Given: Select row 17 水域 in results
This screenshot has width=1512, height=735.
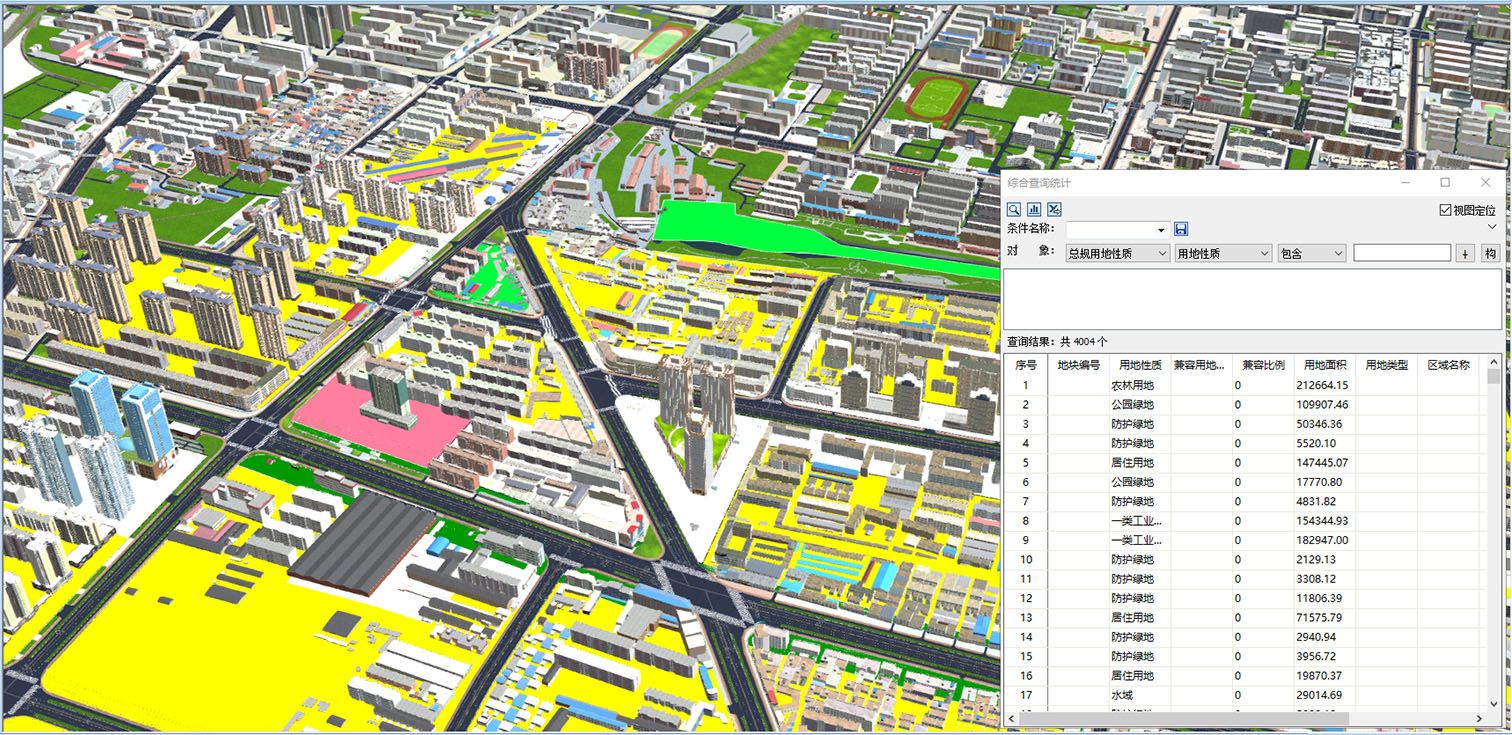Looking at the screenshot, I should click(1122, 695).
